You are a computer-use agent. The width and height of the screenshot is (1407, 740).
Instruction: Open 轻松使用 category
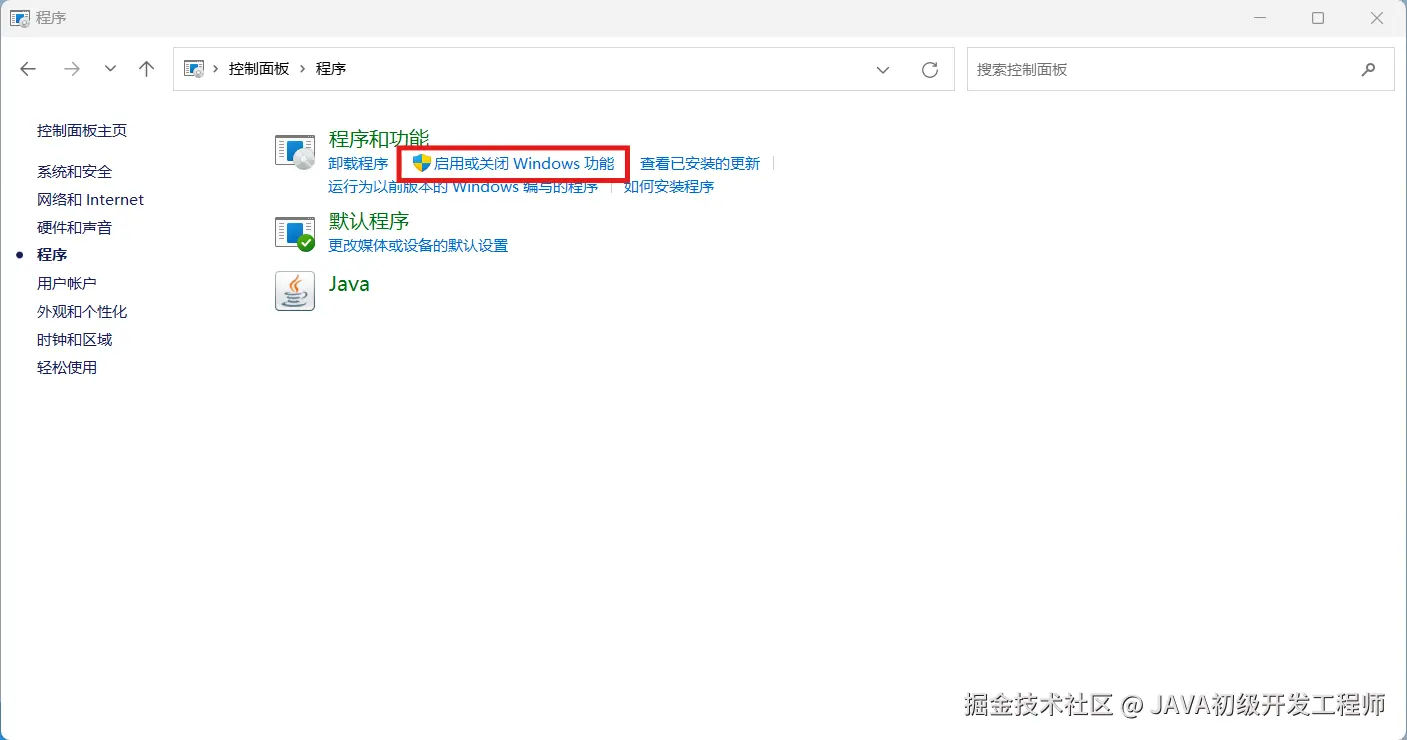tap(67, 368)
